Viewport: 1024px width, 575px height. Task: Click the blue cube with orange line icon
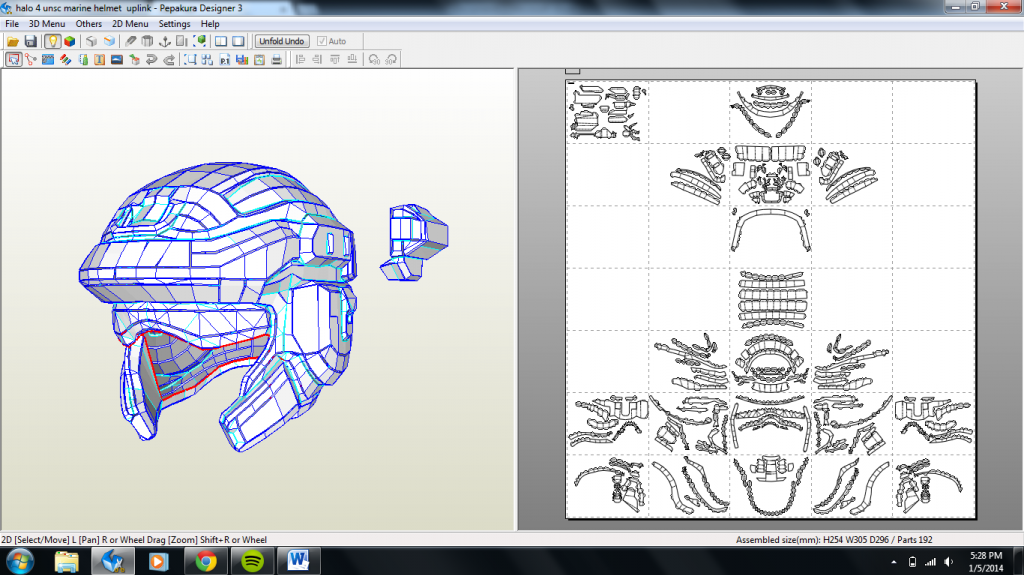tap(109, 41)
